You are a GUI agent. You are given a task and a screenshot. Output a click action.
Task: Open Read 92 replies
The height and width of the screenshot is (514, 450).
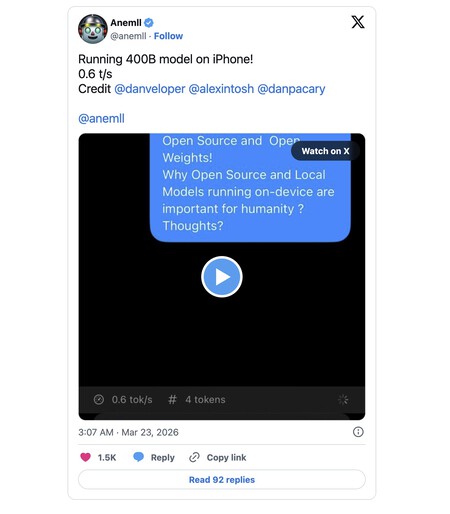click(222, 480)
